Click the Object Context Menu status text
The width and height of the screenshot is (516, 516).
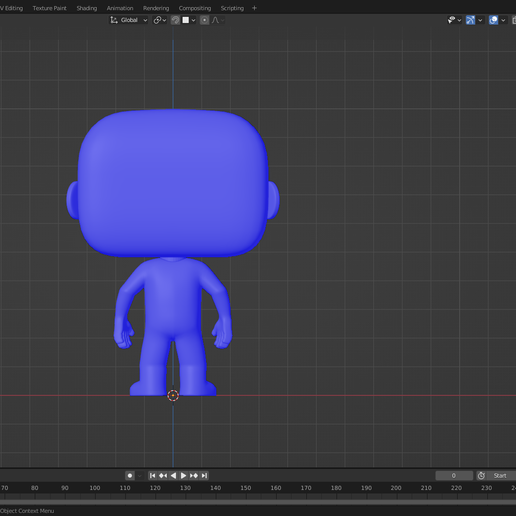point(27,511)
